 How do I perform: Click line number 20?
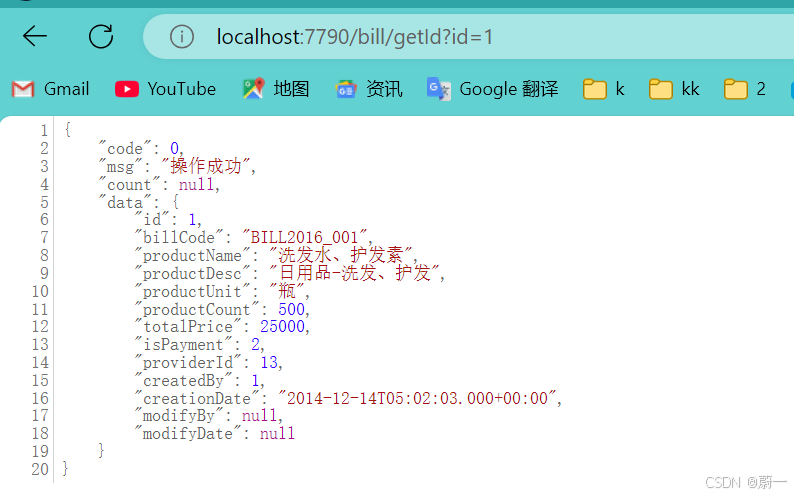tap(40, 469)
